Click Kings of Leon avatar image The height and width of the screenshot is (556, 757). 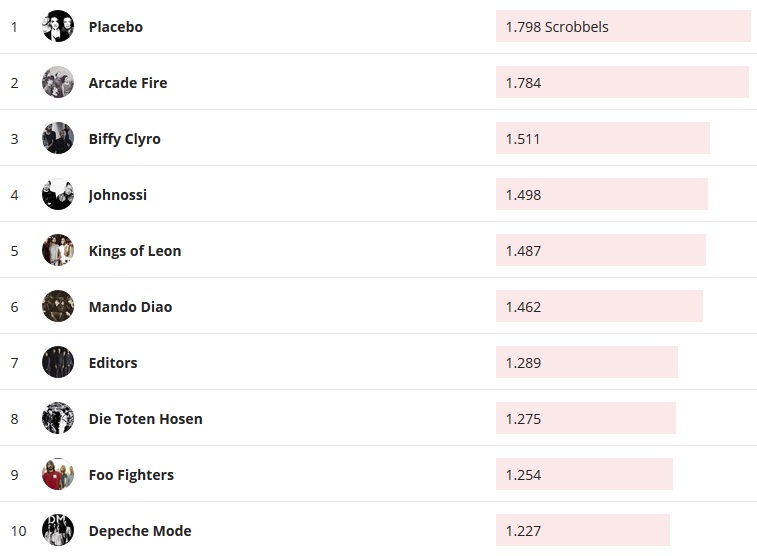58,251
